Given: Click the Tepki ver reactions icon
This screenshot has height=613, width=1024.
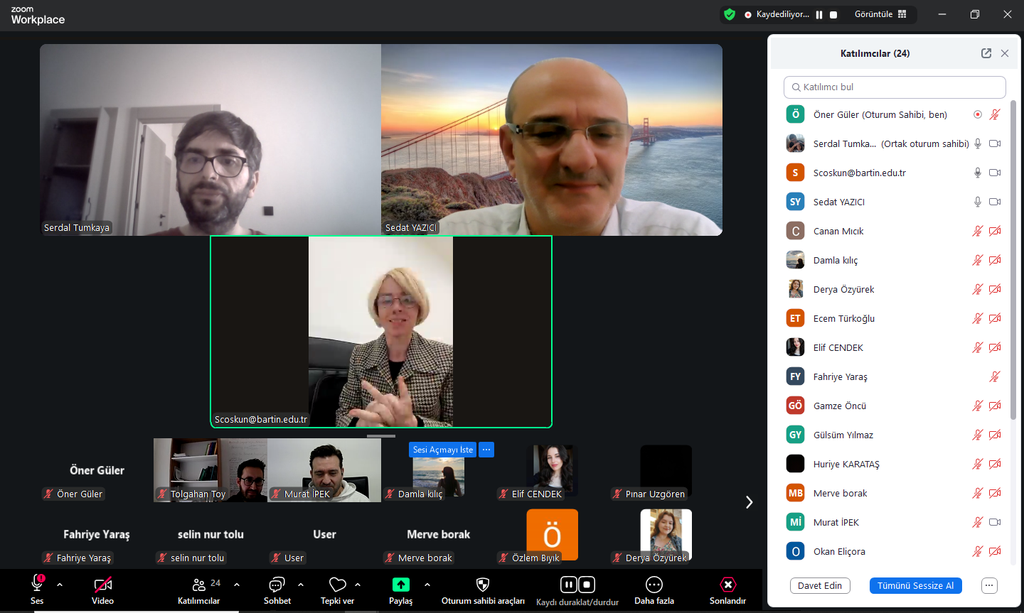Looking at the screenshot, I should (337, 585).
